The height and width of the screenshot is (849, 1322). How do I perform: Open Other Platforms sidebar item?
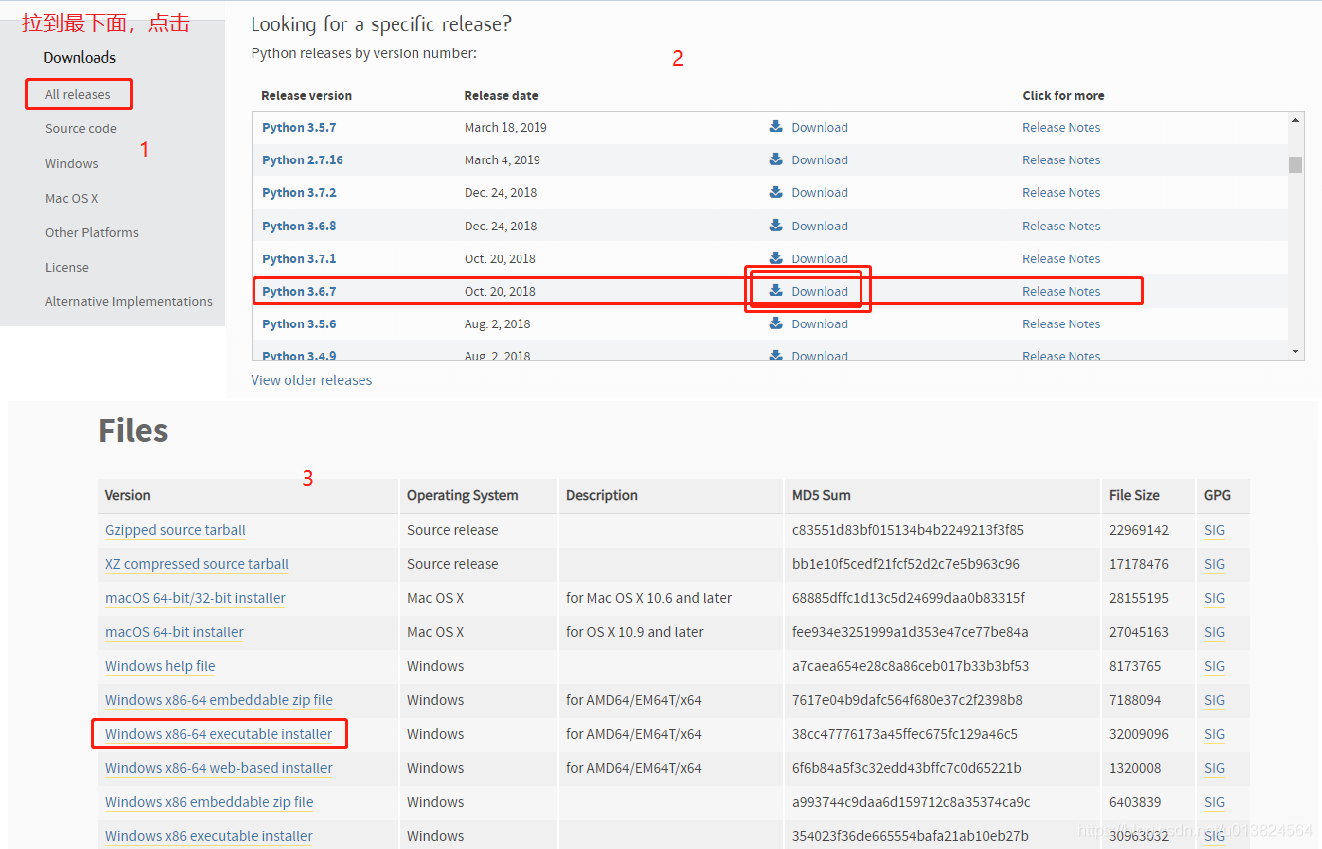(x=92, y=233)
